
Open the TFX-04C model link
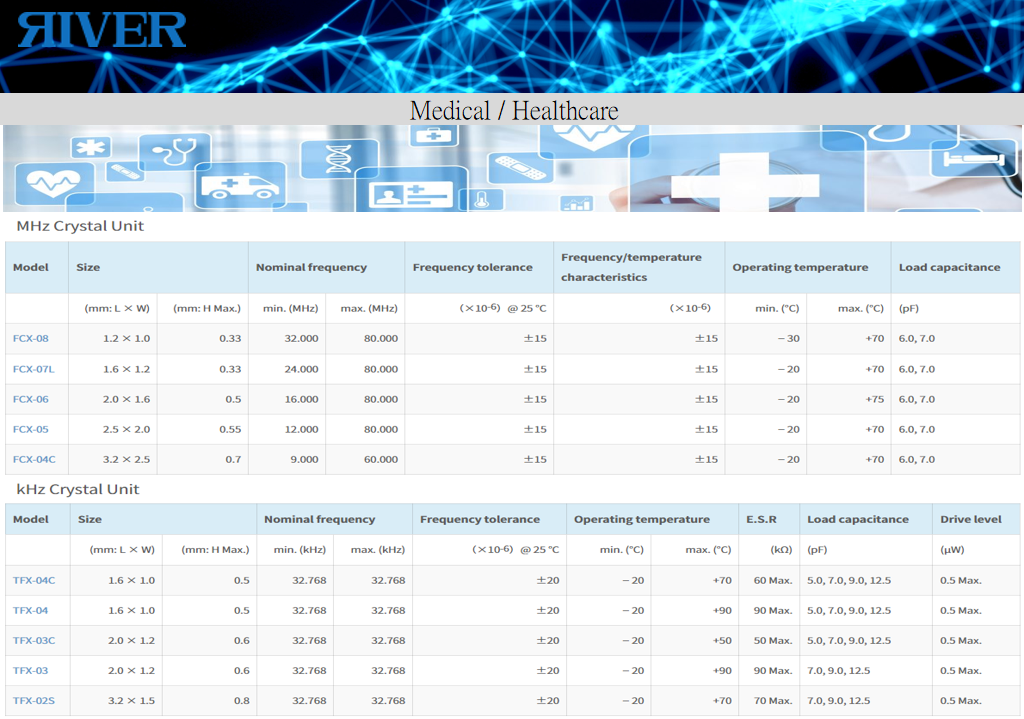34,580
